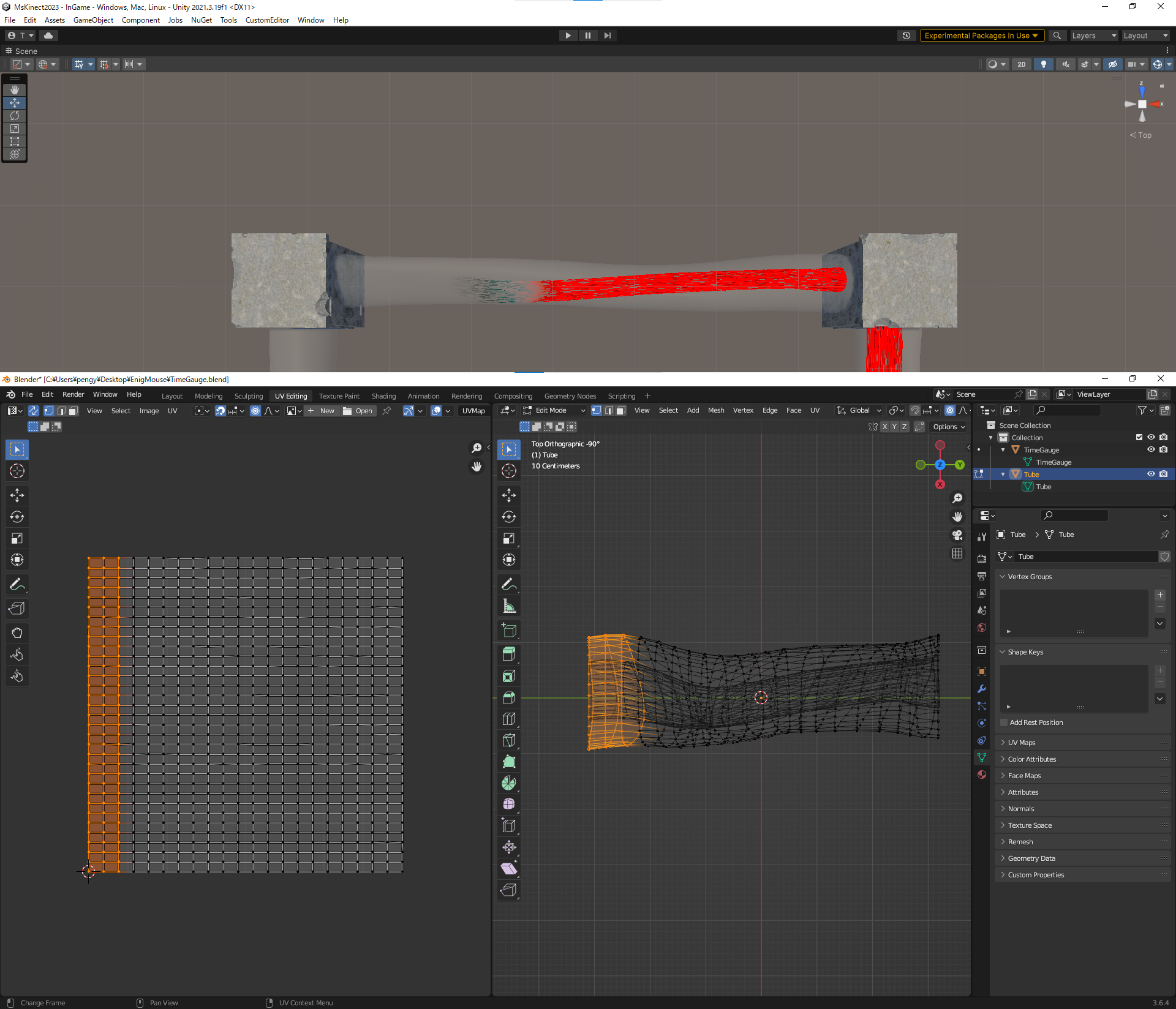Open Unity Component menu
1176x1009 pixels.
(140, 20)
